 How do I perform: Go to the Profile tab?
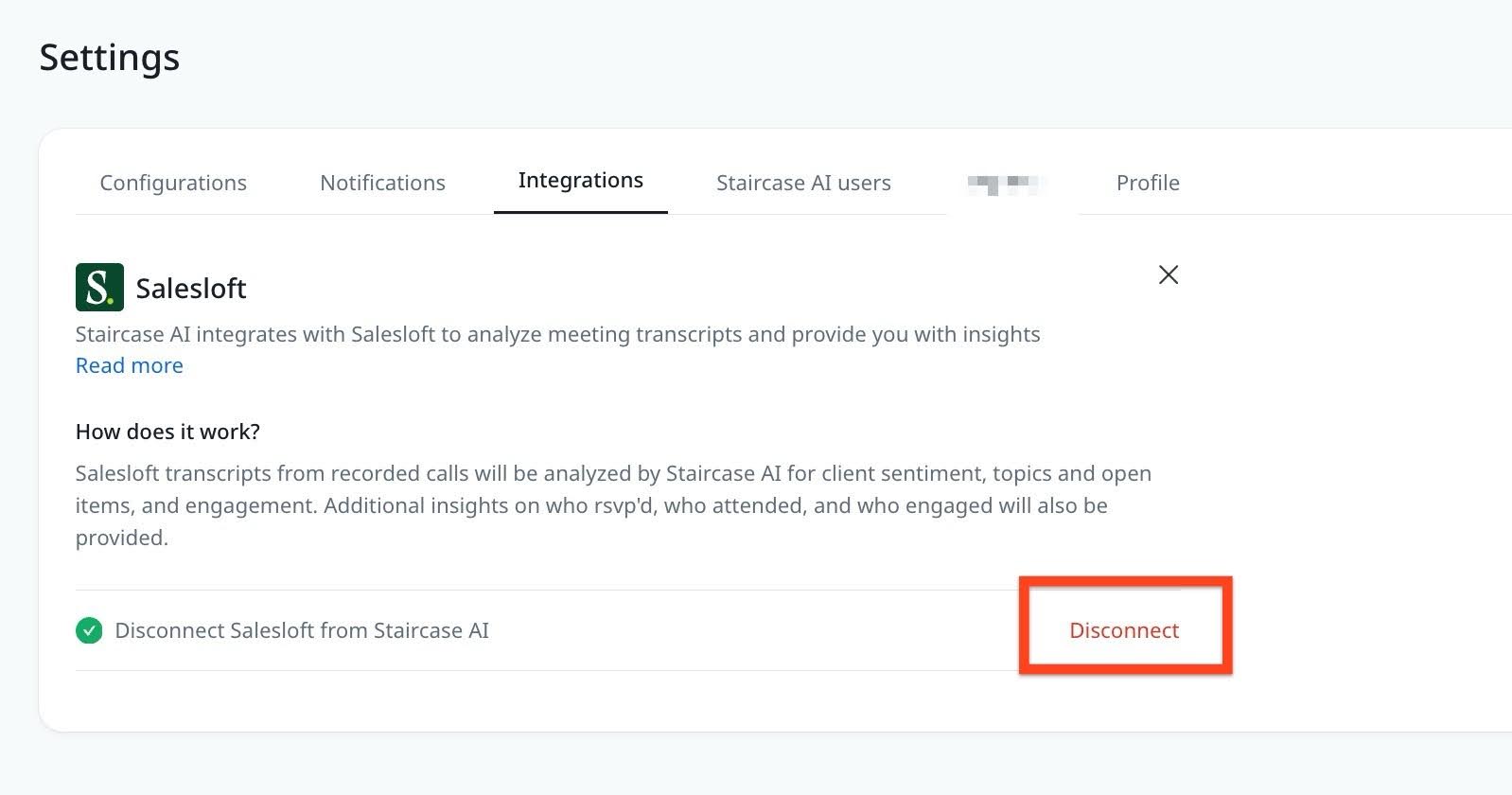1148,183
